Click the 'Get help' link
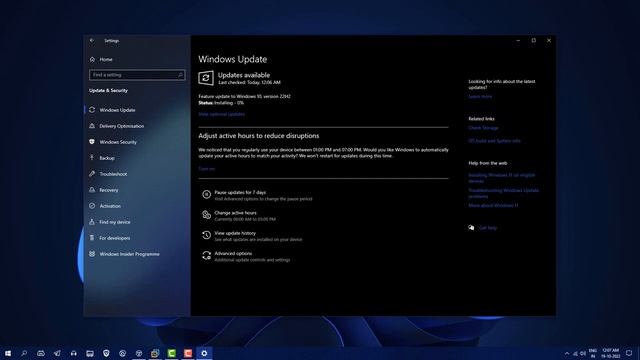The width and height of the screenshot is (640, 360). pos(488,228)
